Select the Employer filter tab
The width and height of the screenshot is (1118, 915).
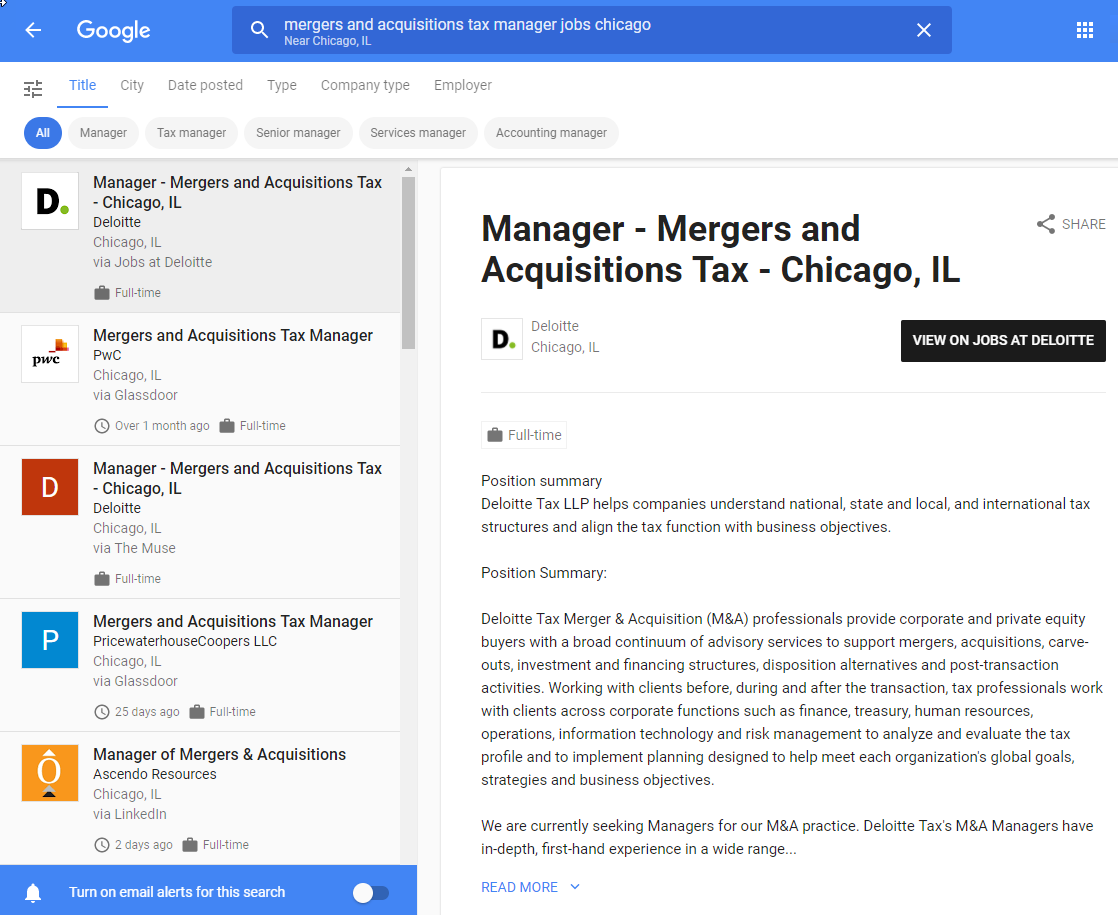462,85
